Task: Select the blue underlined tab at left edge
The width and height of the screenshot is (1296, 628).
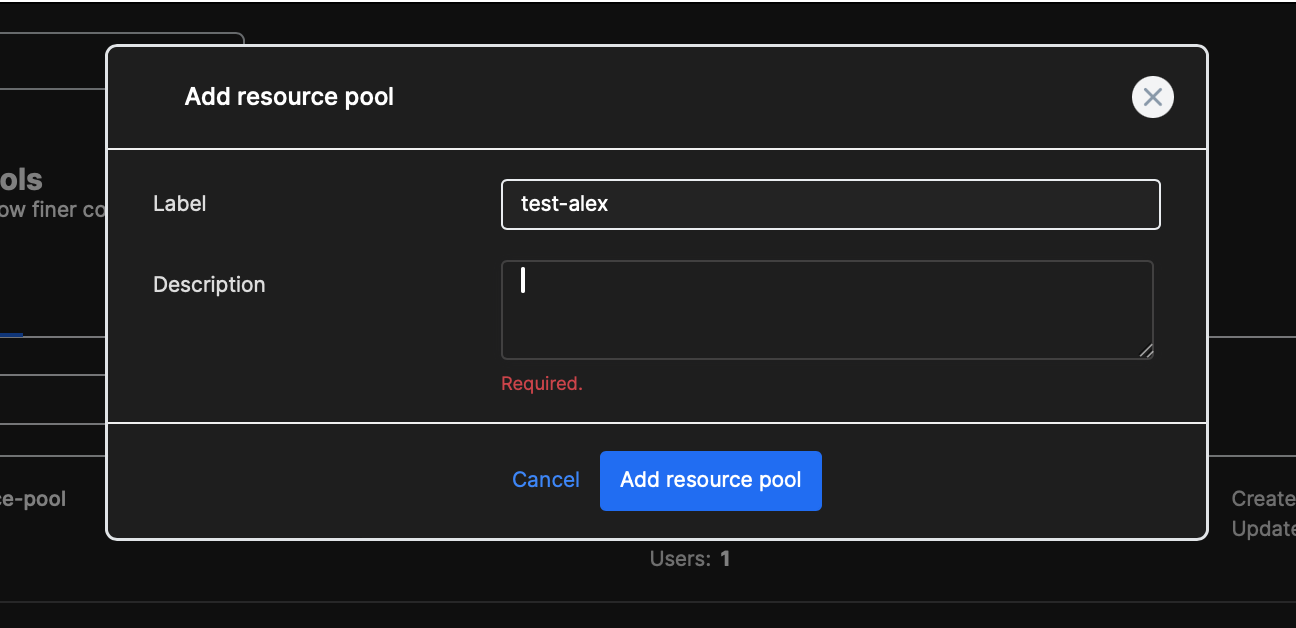Action: coord(11,335)
